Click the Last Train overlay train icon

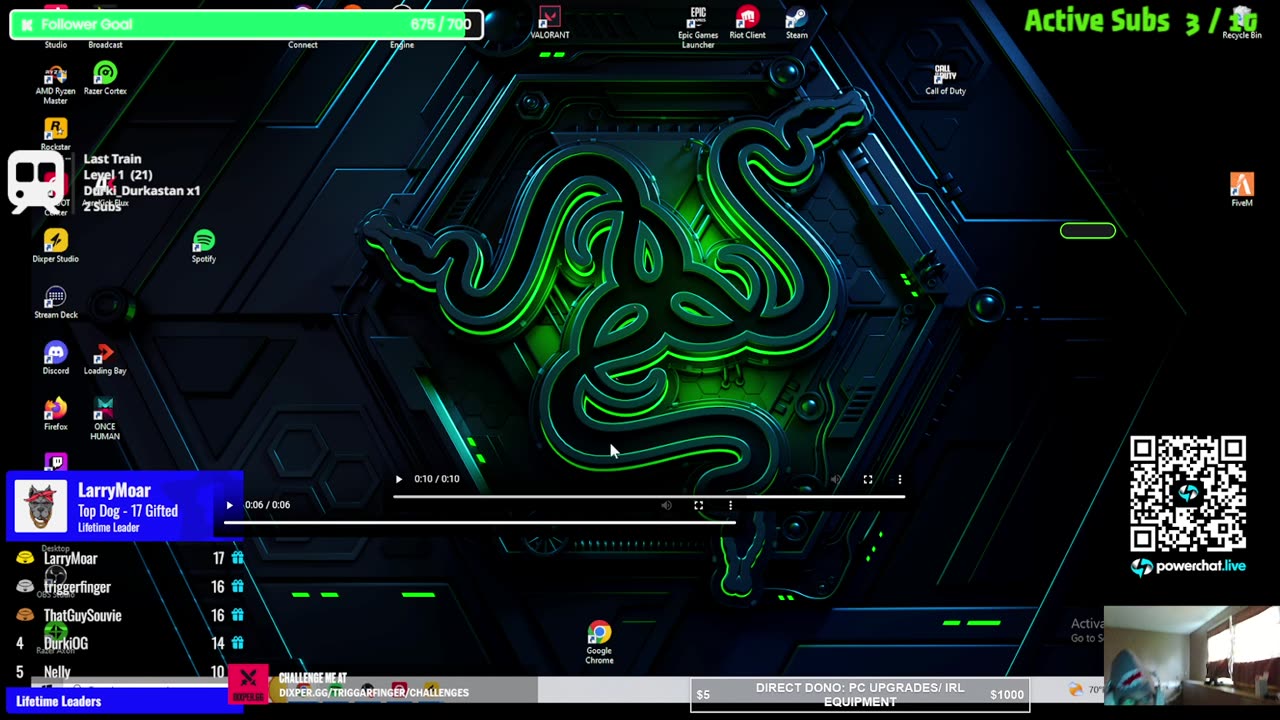(35, 181)
